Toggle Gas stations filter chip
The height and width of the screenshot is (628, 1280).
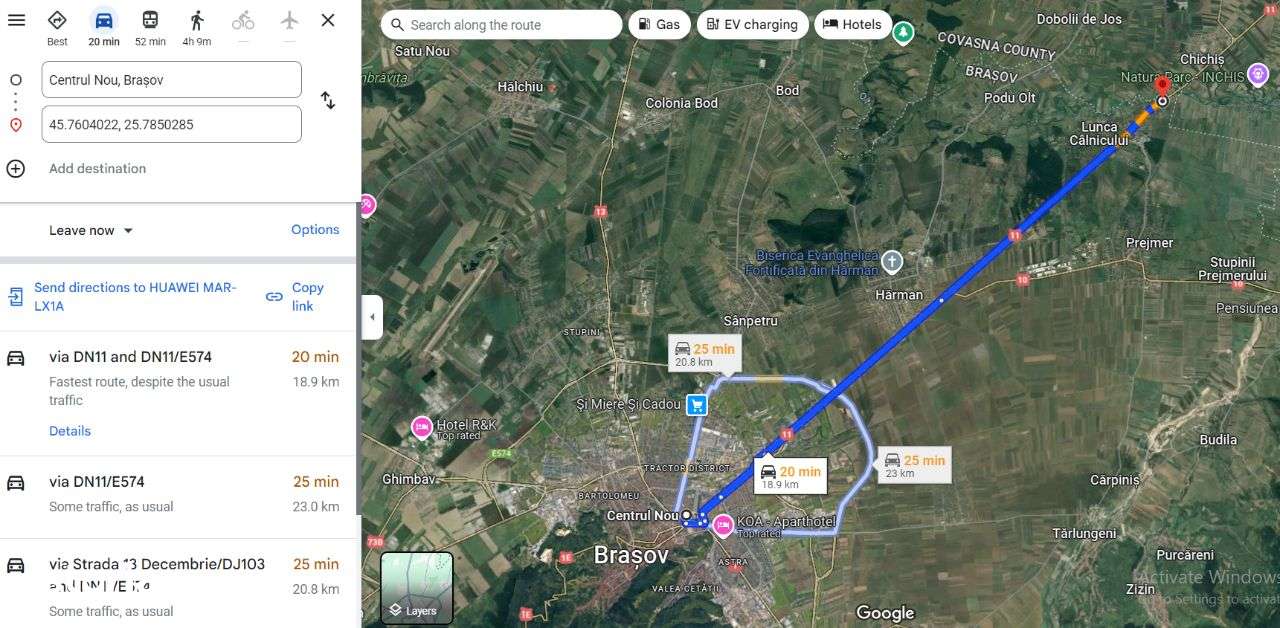659,25
